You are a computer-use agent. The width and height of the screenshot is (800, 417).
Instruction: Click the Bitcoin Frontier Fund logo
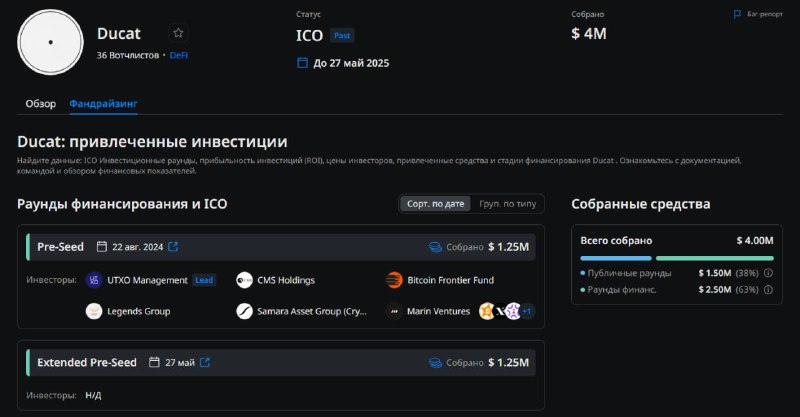pos(394,280)
